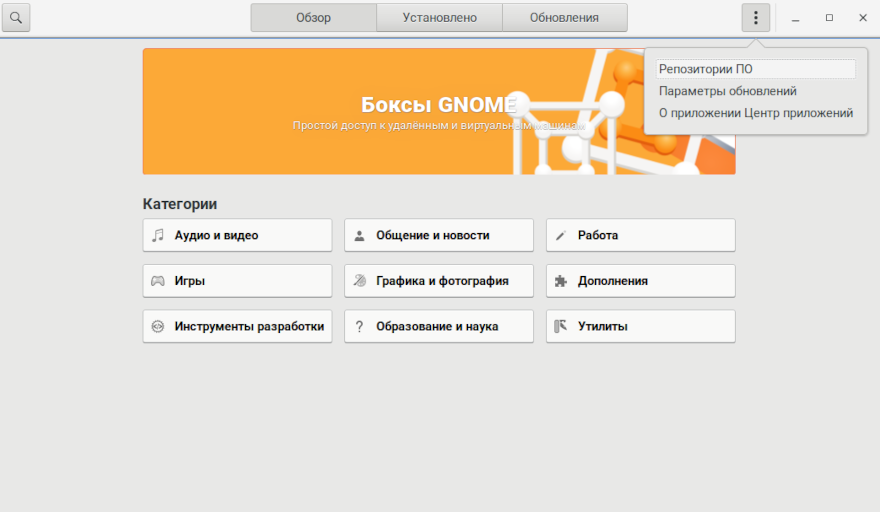The height and width of the screenshot is (512, 880).
Task: Open the Работа category button
Action: coord(640,236)
